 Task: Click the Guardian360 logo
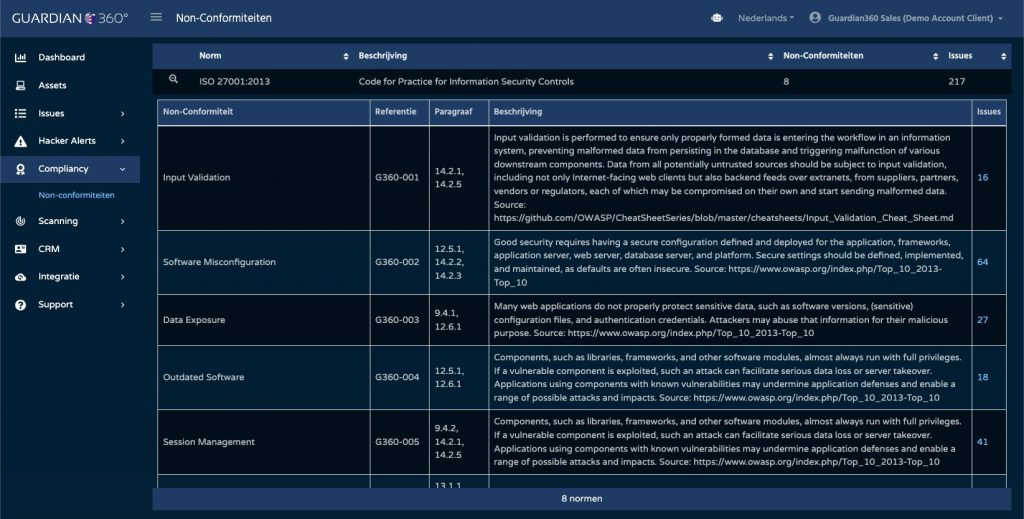[x=70, y=18]
